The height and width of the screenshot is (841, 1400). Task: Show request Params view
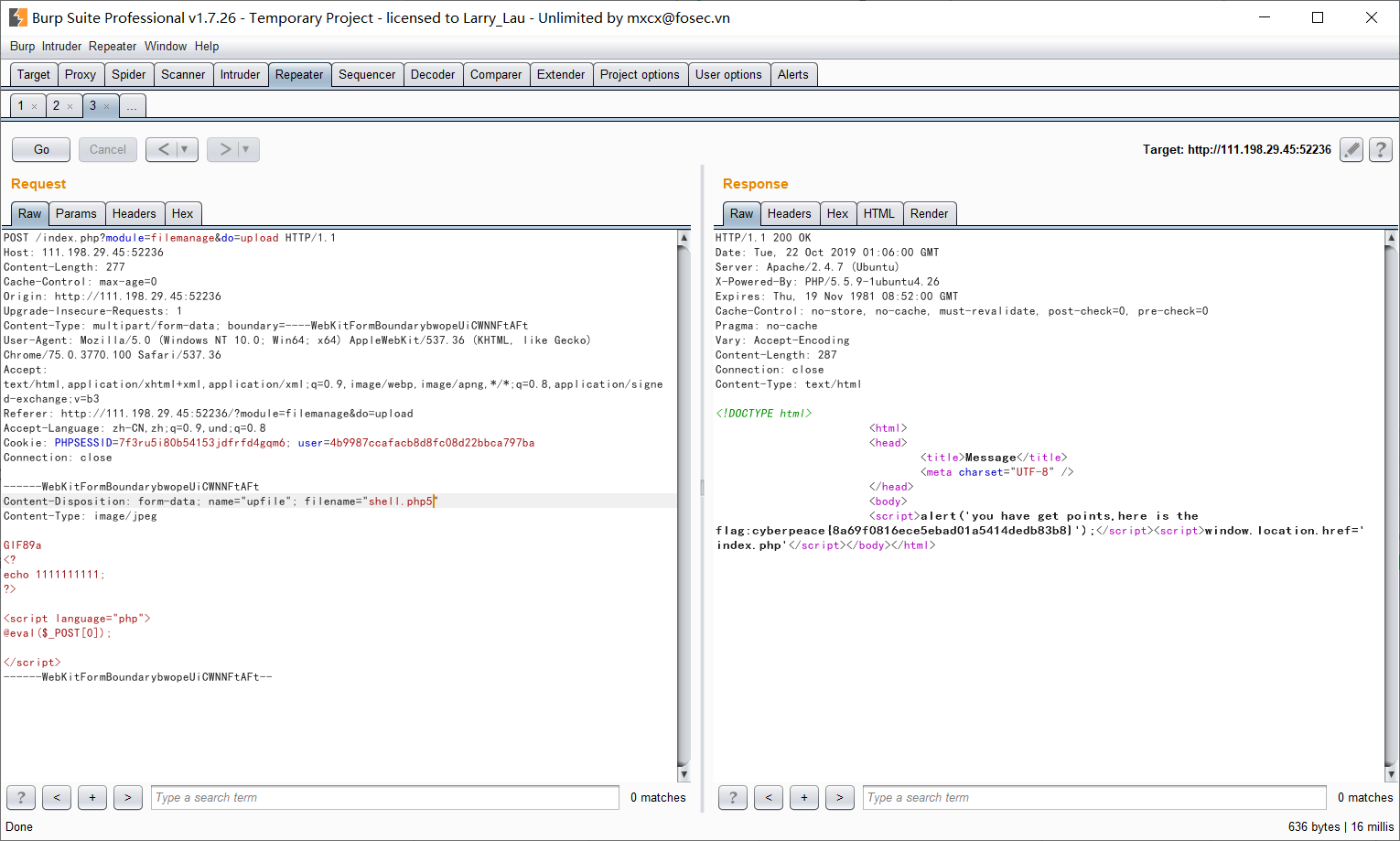click(x=76, y=213)
